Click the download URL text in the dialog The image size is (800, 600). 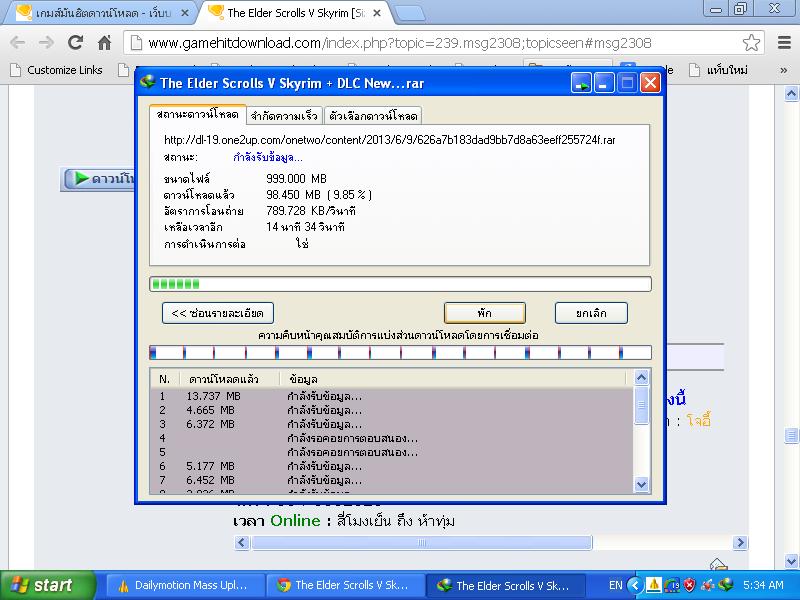tap(389, 140)
